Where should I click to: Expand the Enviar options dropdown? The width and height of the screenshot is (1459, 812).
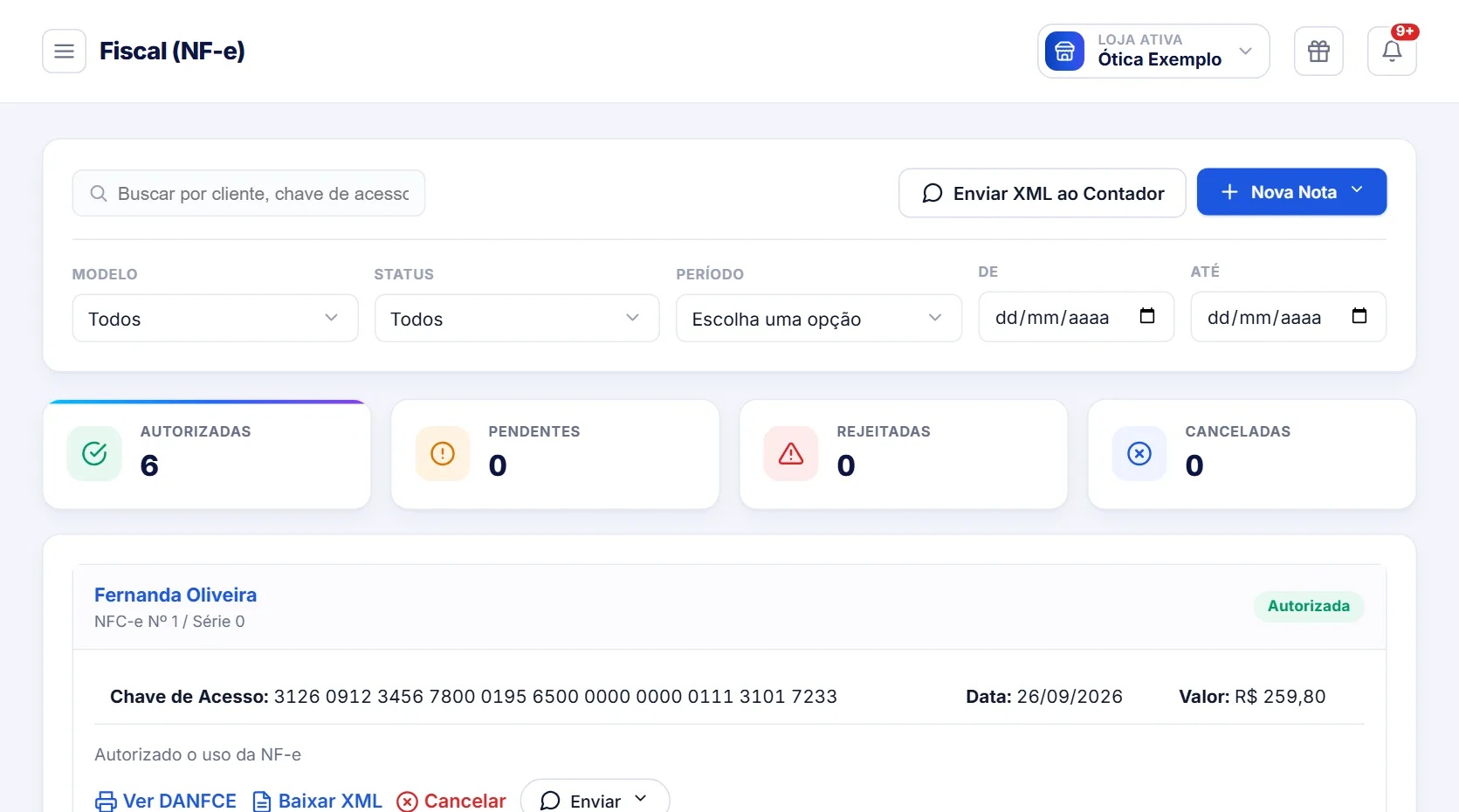[595, 801]
